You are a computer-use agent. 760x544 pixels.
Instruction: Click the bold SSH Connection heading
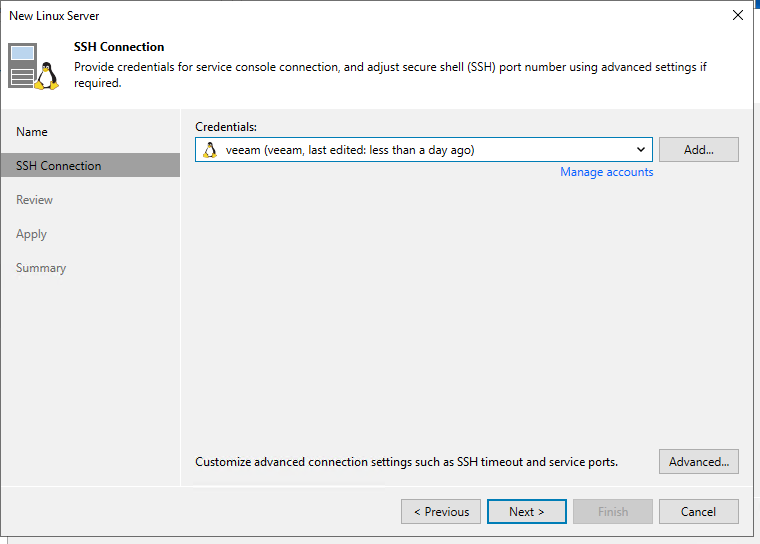coord(119,47)
